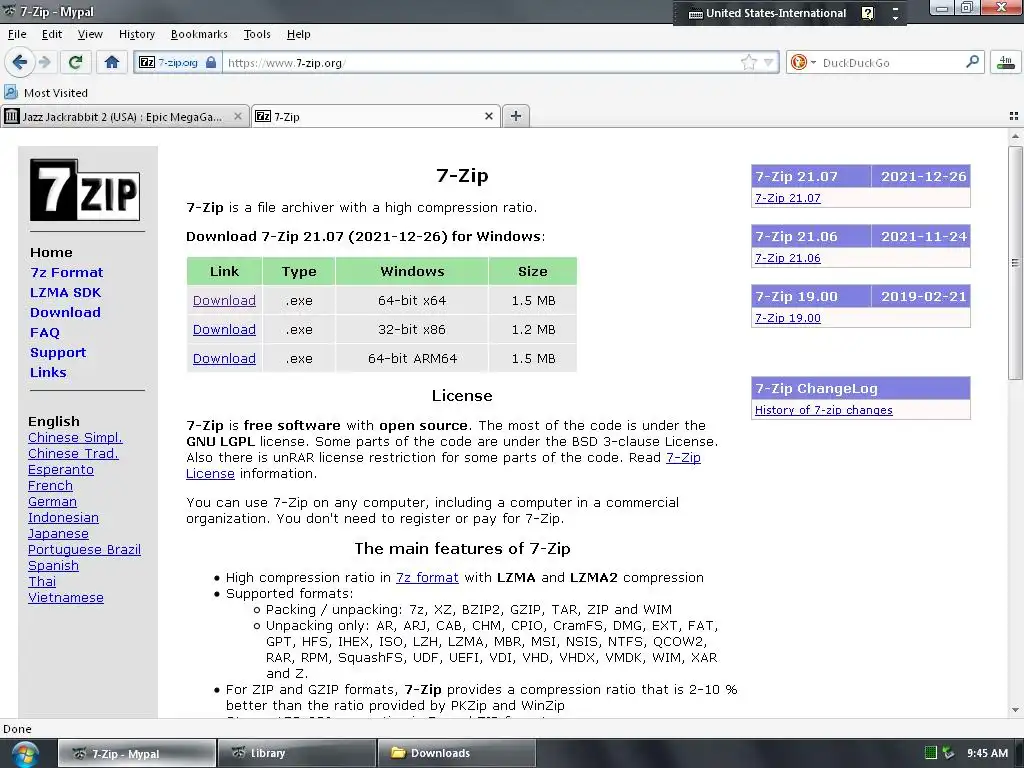Open the downloads toolbar button
Viewport: 1024px width, 768px height.
point(1005,63)
